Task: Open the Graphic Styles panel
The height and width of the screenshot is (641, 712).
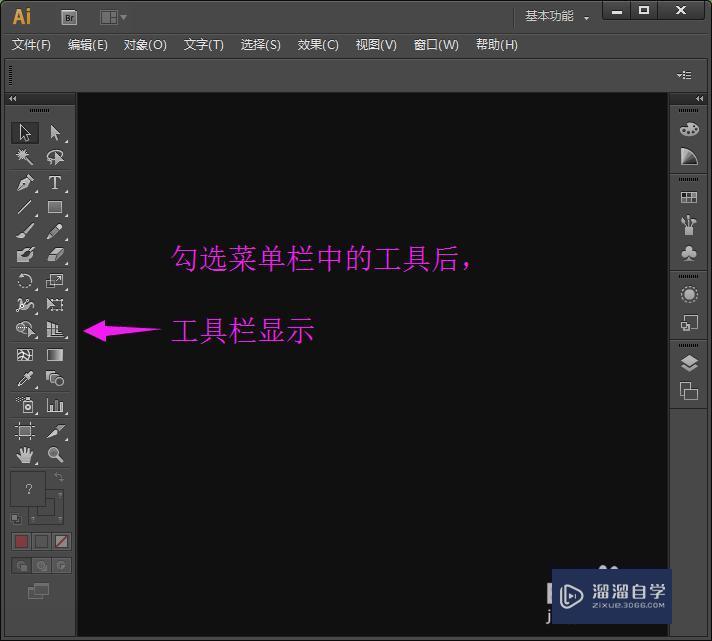Action: tap(689, 323)
